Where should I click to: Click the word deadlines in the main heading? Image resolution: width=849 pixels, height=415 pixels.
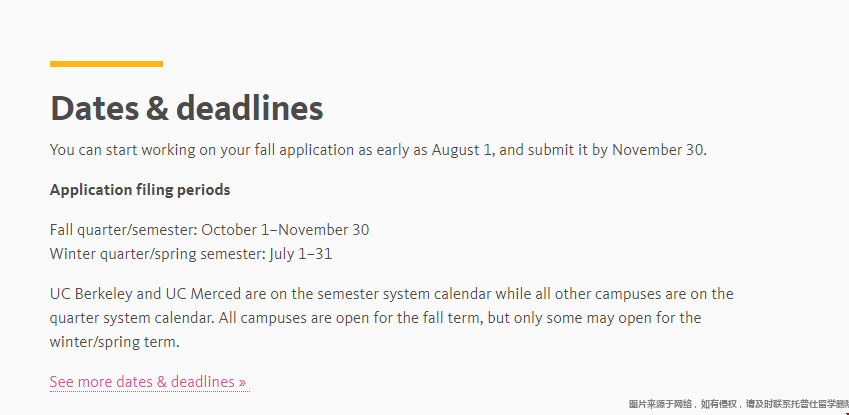point(250,108)
